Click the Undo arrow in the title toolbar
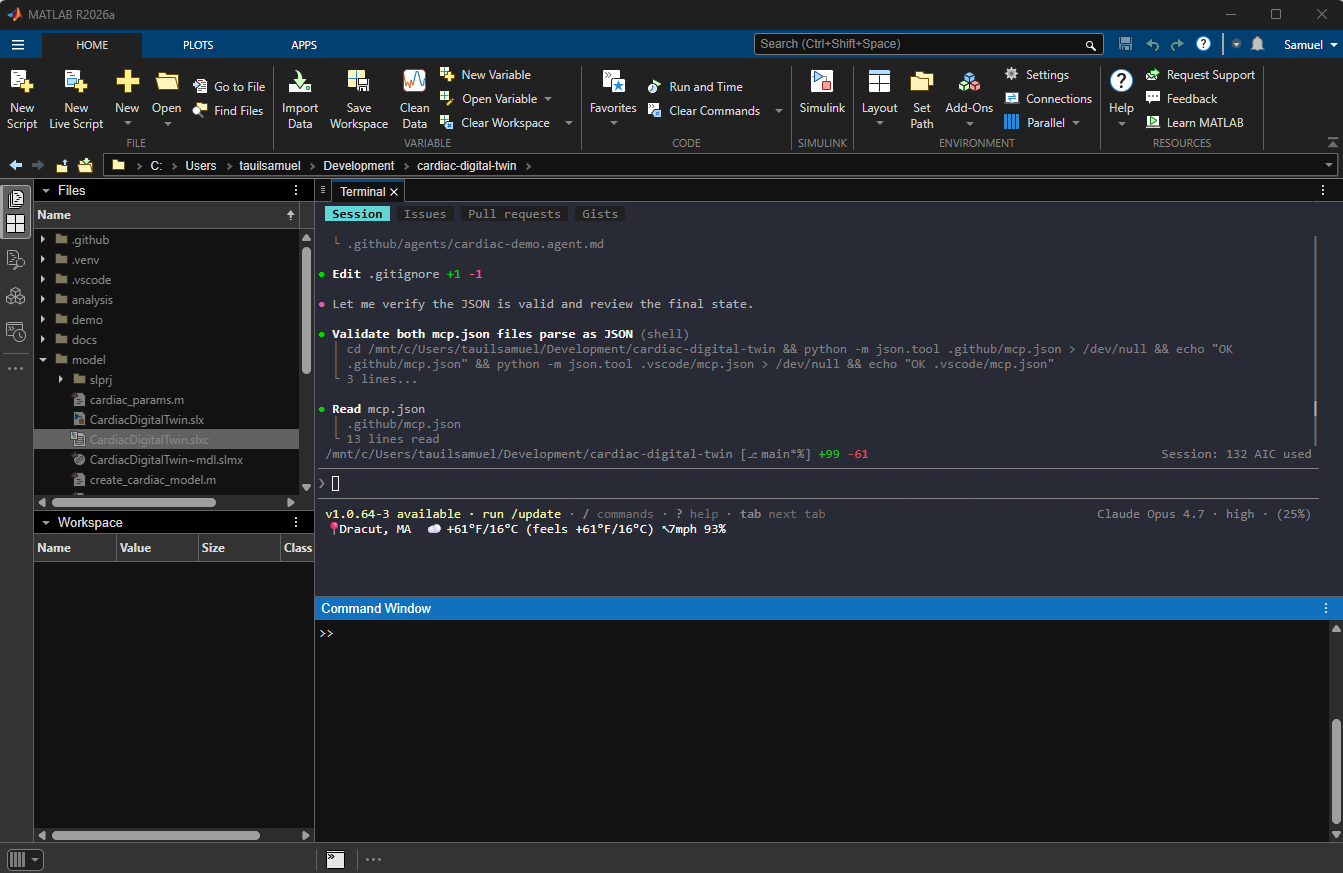 point(1152,44)
